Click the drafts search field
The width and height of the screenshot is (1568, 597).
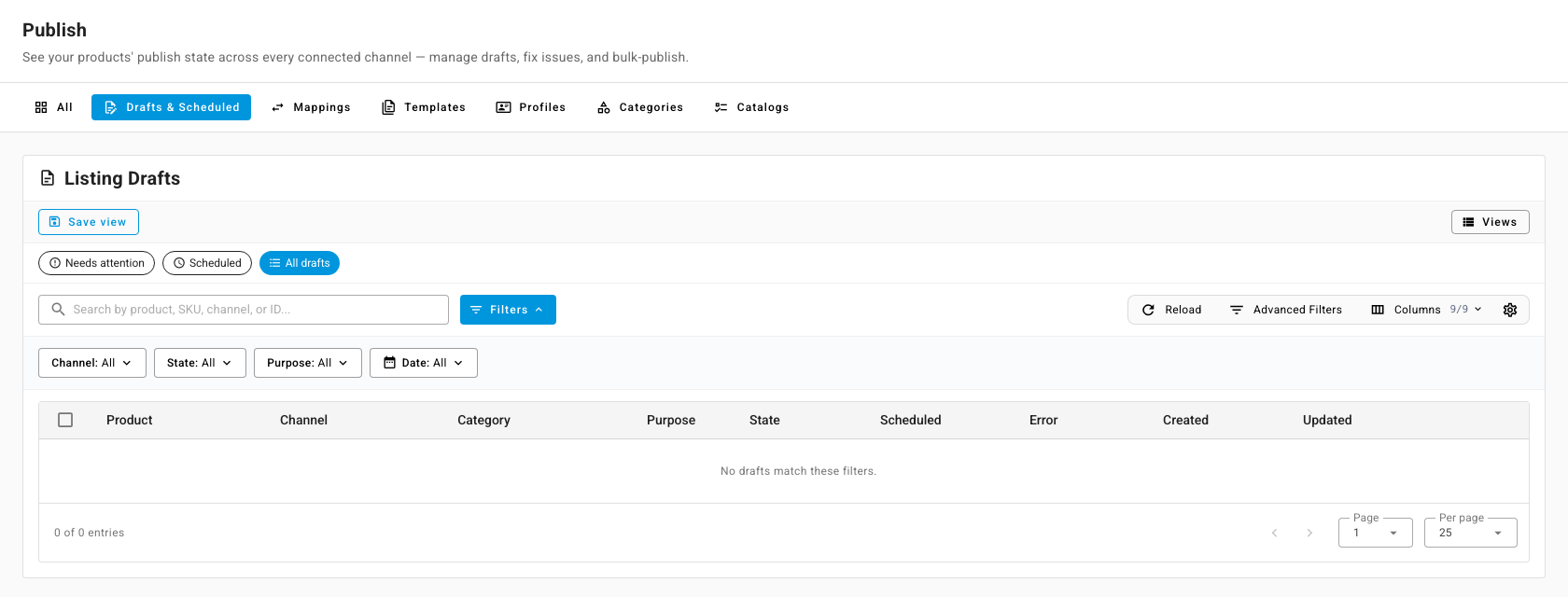244,310
